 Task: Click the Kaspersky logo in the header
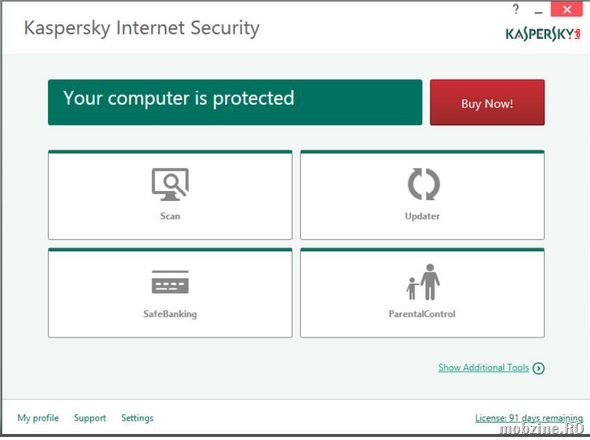[x=543, y=34]
